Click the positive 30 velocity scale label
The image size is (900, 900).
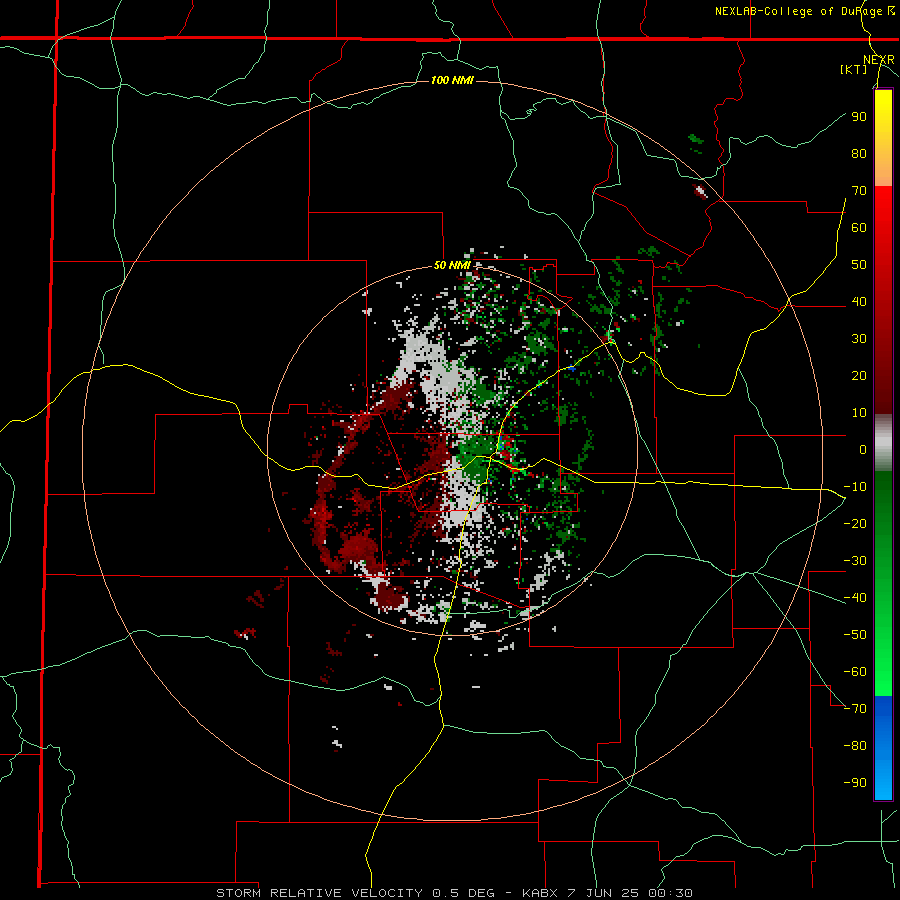point(859,339)
